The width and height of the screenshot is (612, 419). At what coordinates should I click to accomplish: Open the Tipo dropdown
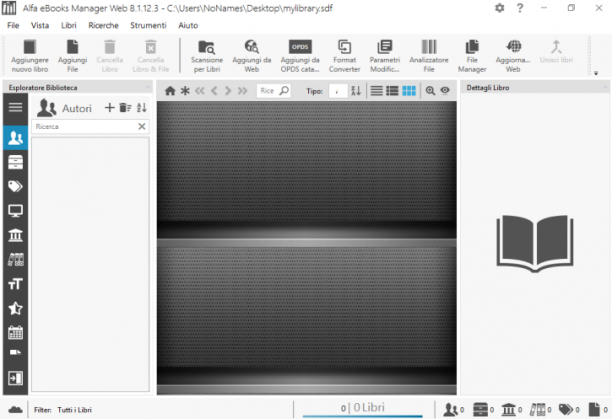point(338,91)
